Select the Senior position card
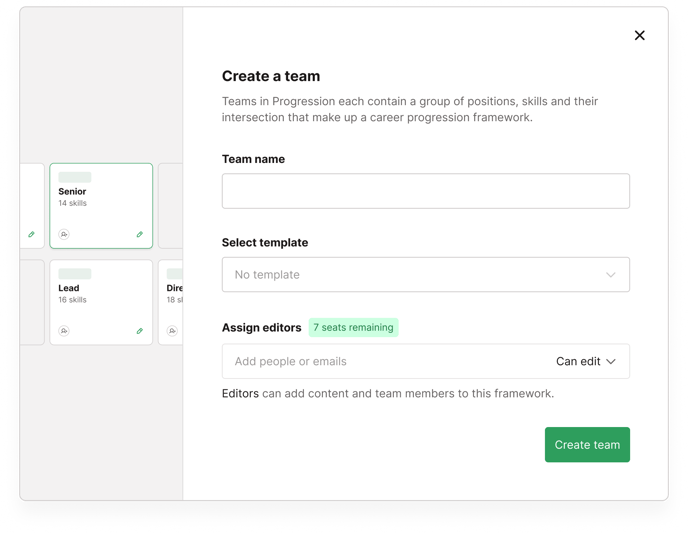 101,206
